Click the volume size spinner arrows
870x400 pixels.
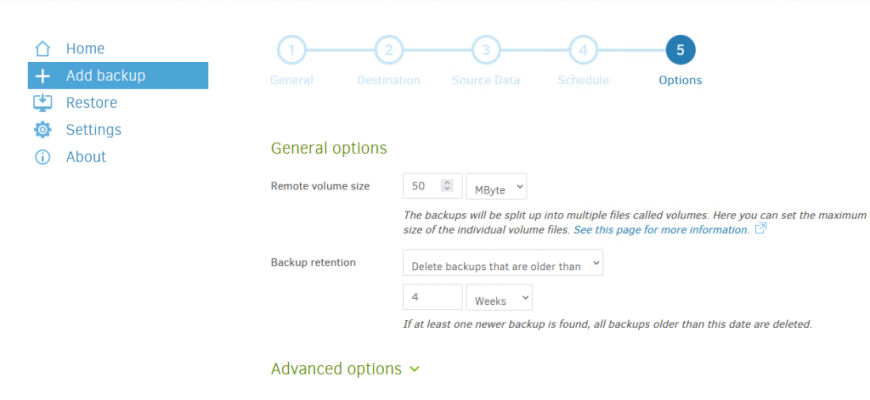point(447,186)
